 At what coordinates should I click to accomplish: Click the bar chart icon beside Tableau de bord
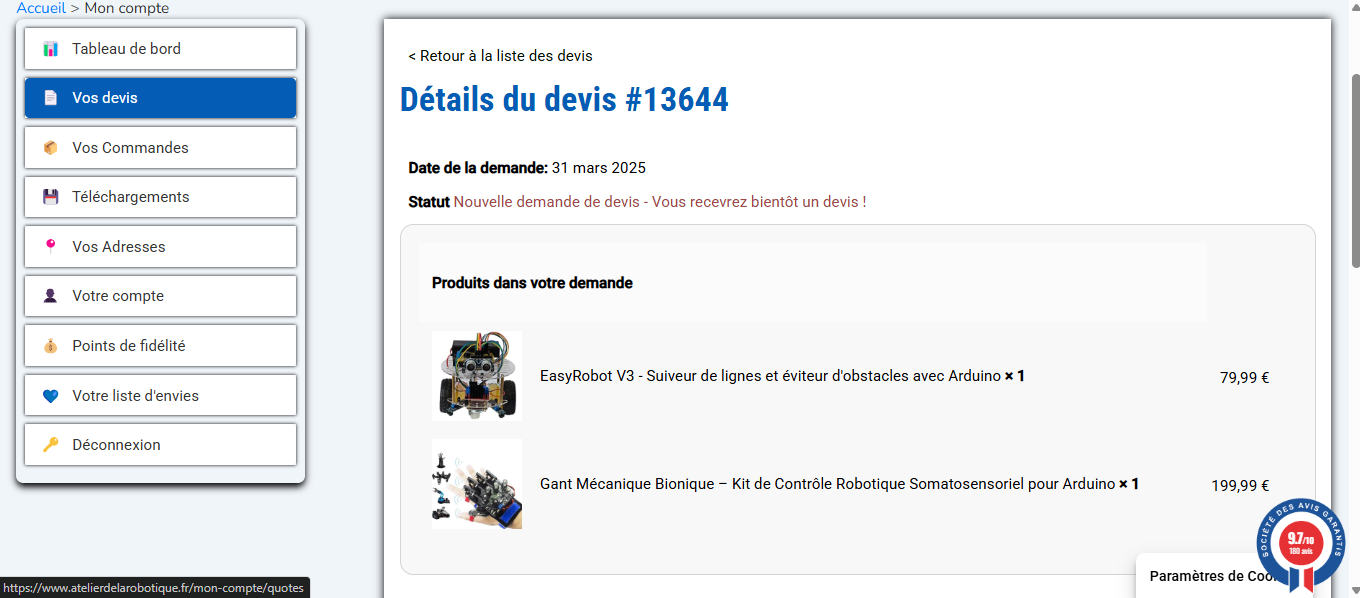50,49
